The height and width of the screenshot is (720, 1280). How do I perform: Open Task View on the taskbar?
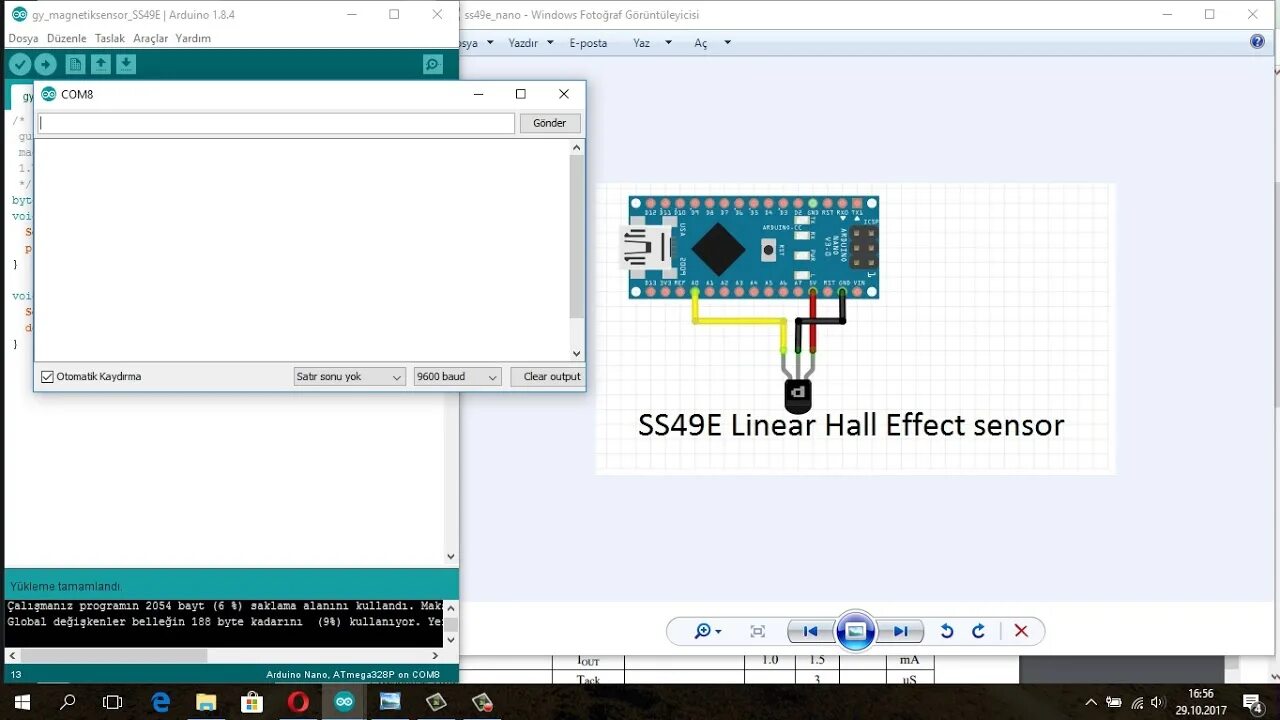[113, 702]
